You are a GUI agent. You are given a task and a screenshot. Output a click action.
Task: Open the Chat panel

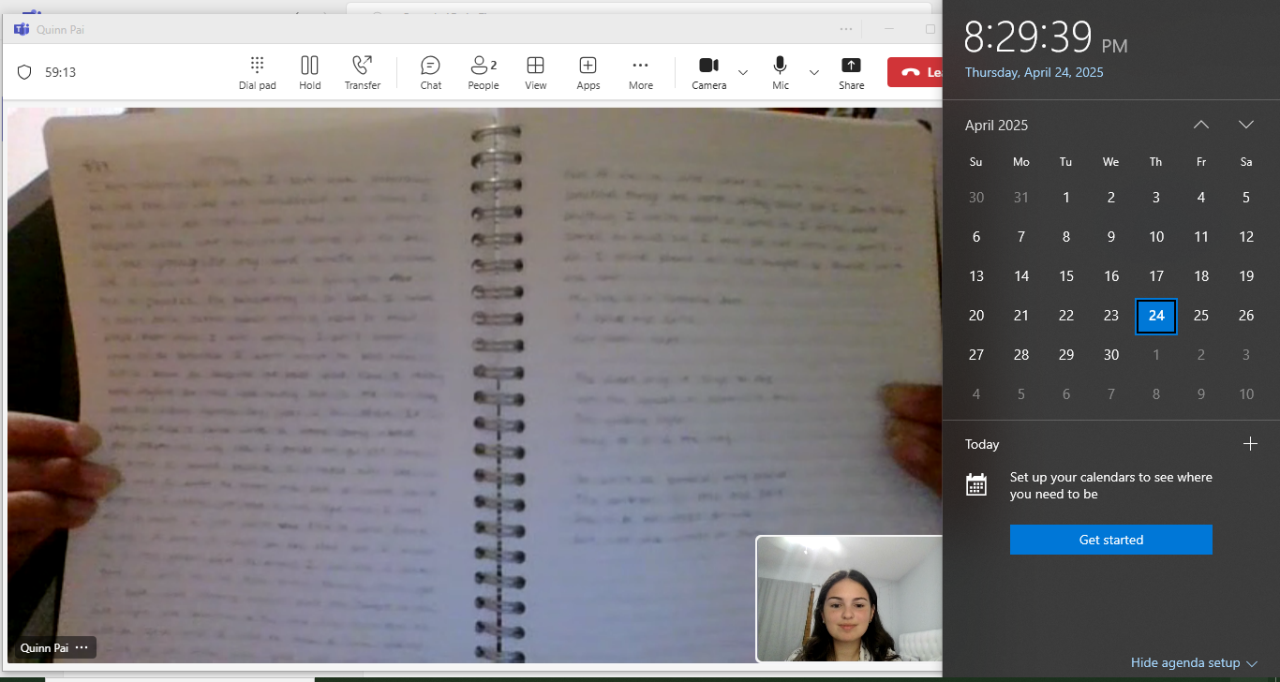(431, 72)
